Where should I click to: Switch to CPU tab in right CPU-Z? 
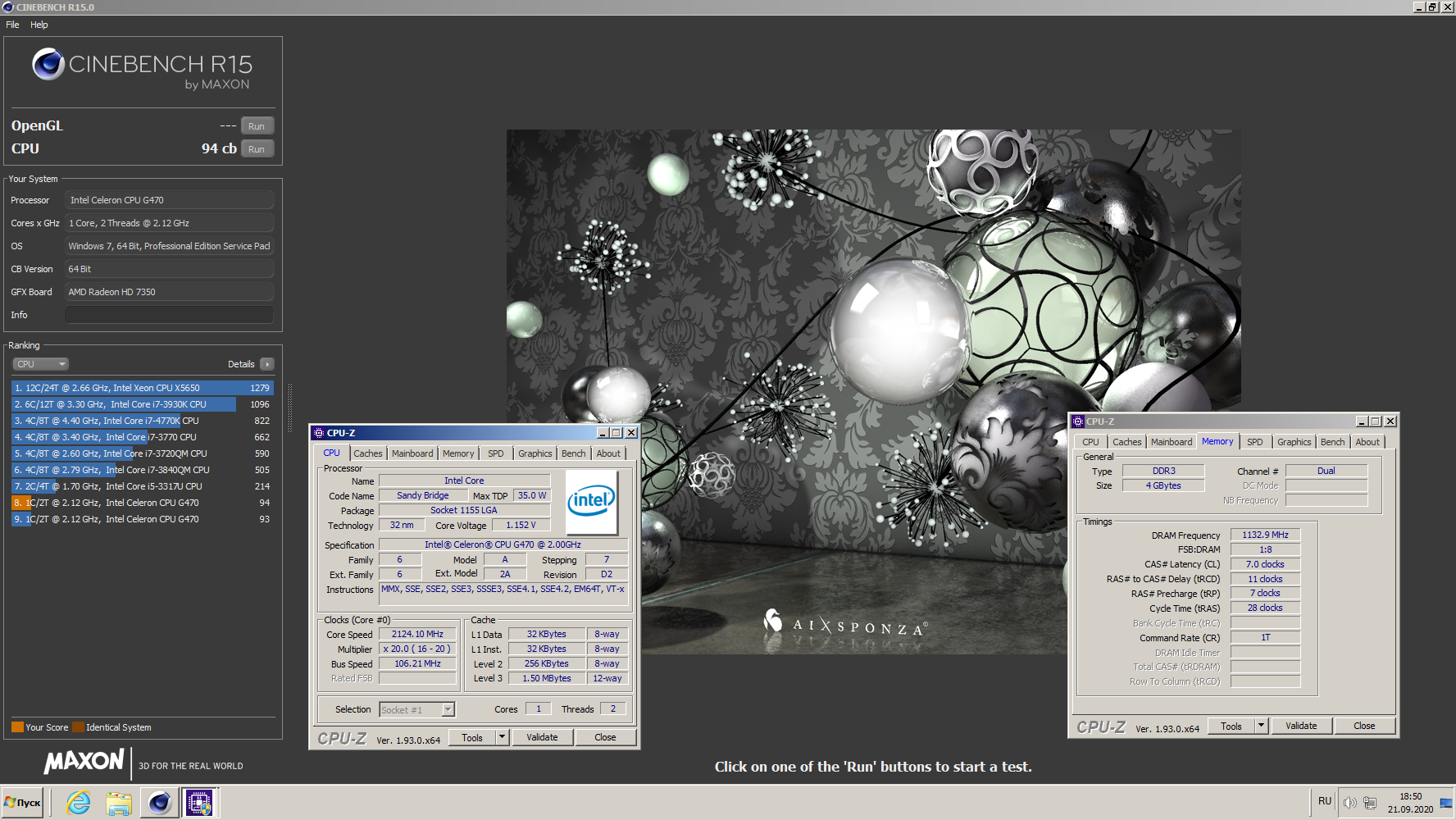click(x=1090, y=442)
